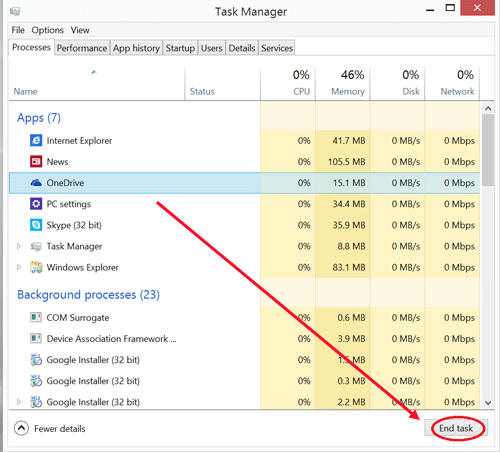The height and width of the screenshot is (452, 500).
Task: Click the Apps (7) group heading
Action: (x=39, y=118)
